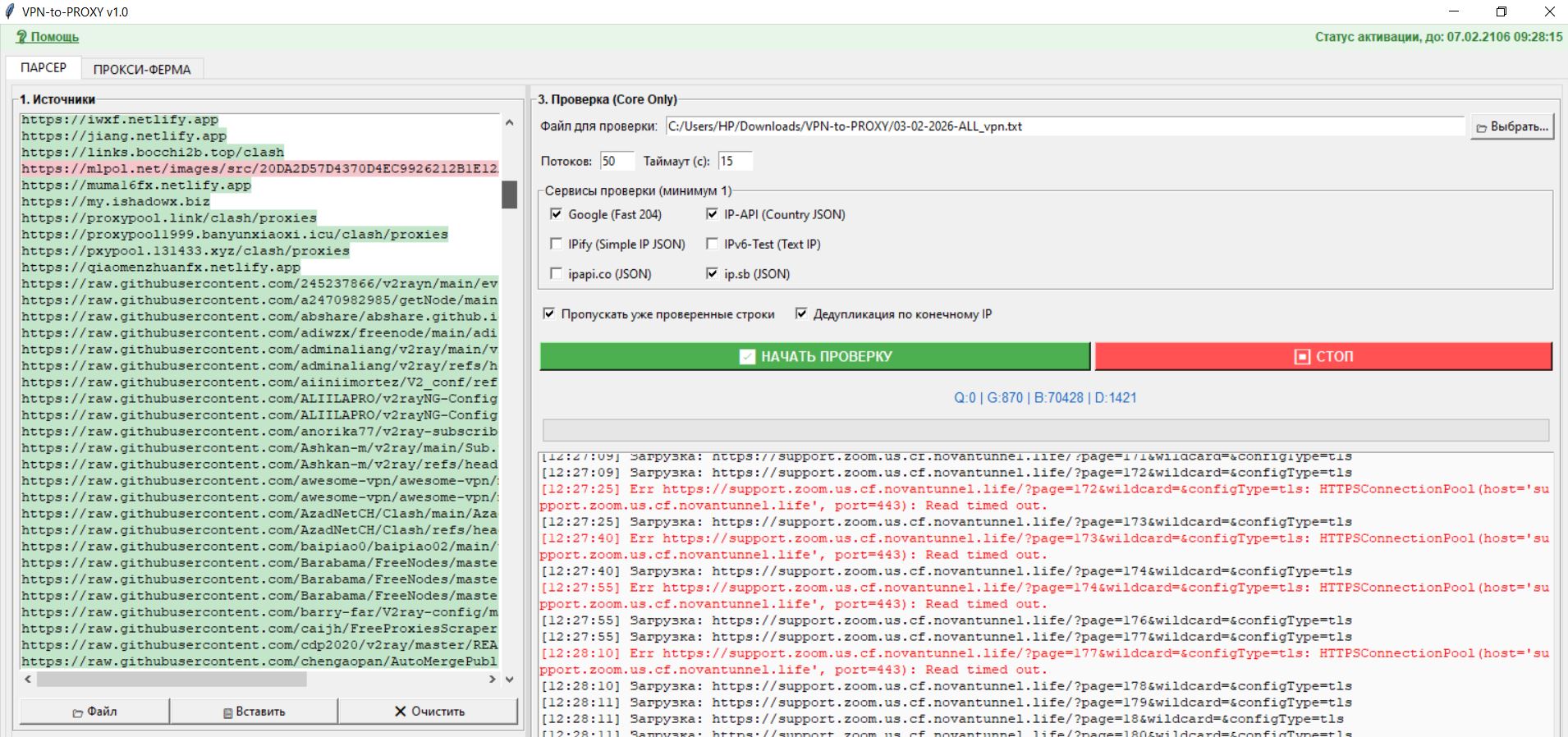The width and height of the screenshot is (1568, 737).
Task: Uncheck the IP-API (Country JSON) service
Action: [712, 214]
